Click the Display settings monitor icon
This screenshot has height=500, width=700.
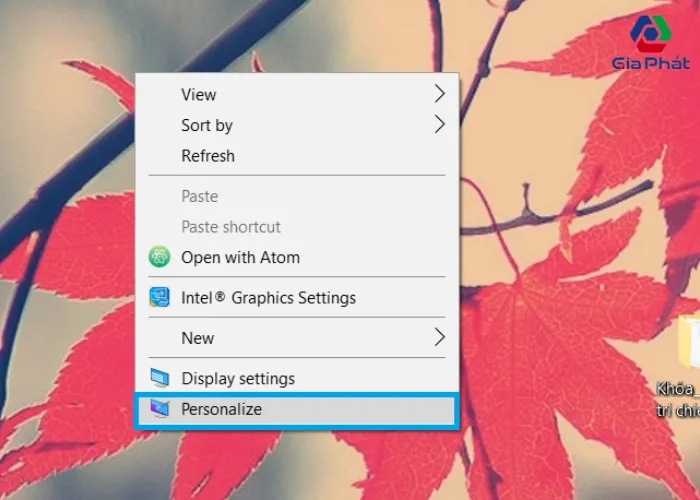159,378
